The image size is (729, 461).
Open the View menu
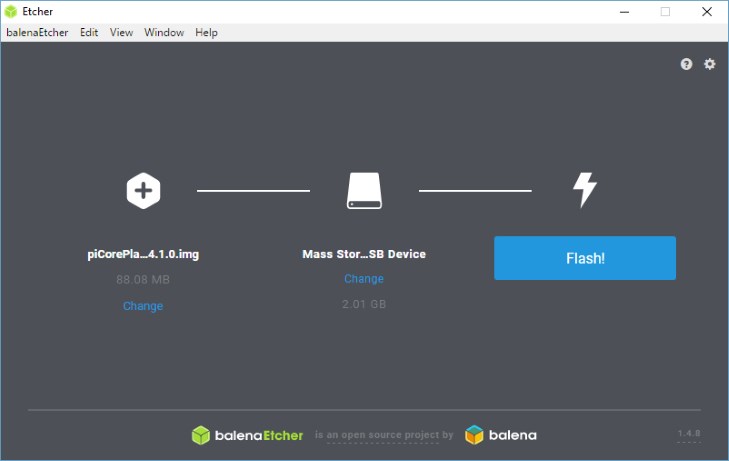click(121, 33)
